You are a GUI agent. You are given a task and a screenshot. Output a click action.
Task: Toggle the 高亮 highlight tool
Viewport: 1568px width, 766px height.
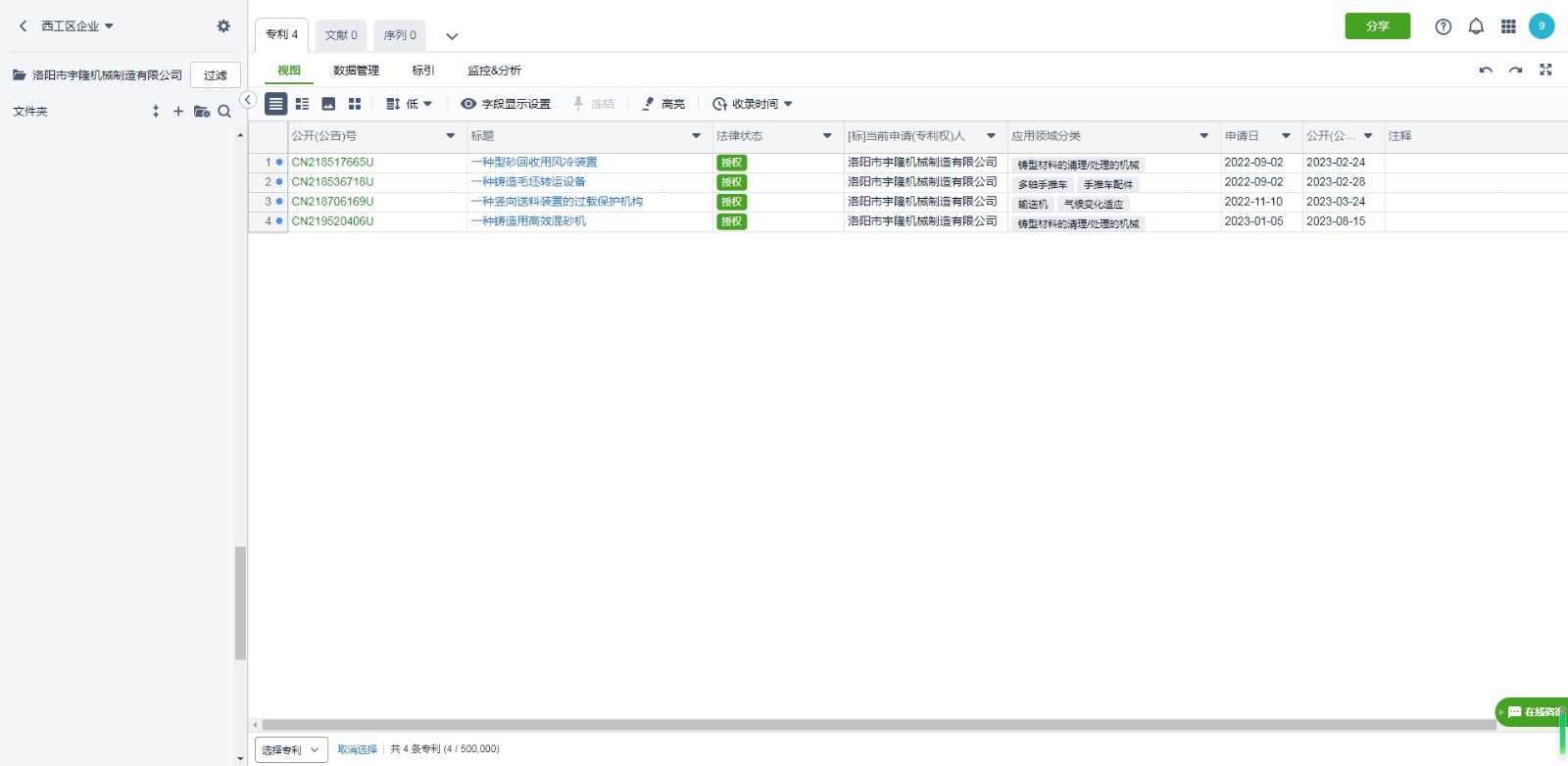(x=663, y=104)
